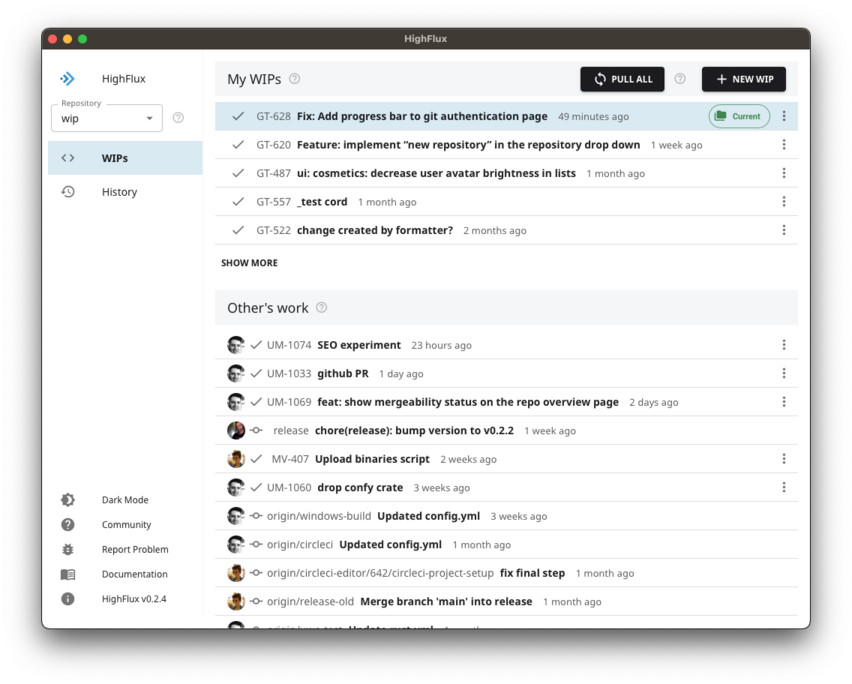Click the Report Problem bug icon
Screen dimensions: 852x684
[68, 549]
